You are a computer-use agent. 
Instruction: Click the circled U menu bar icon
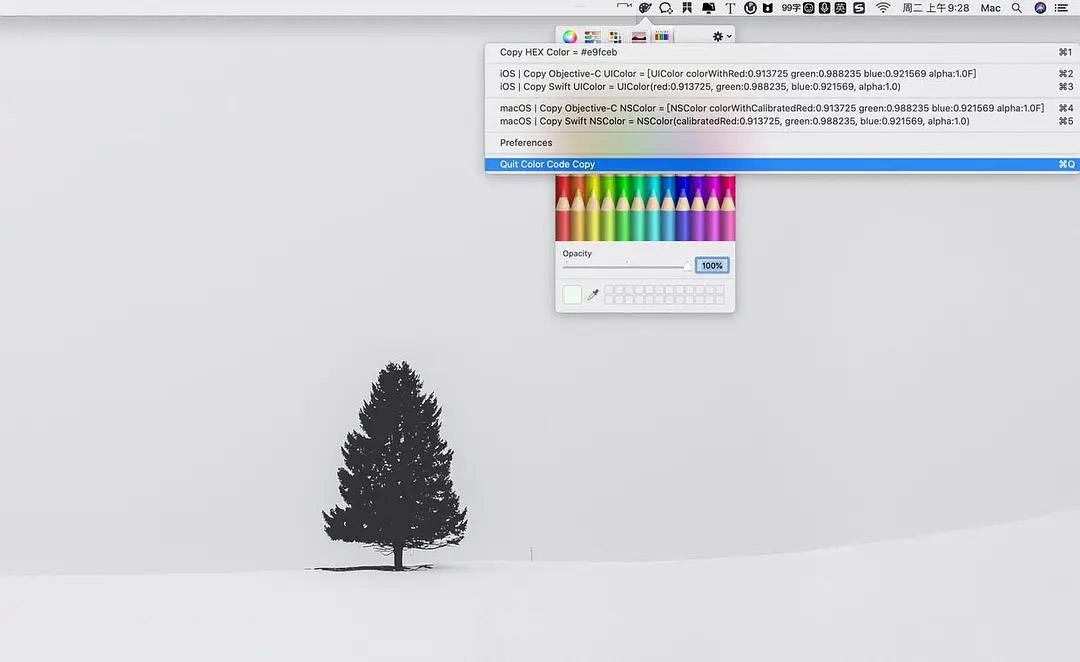(750, 8)
